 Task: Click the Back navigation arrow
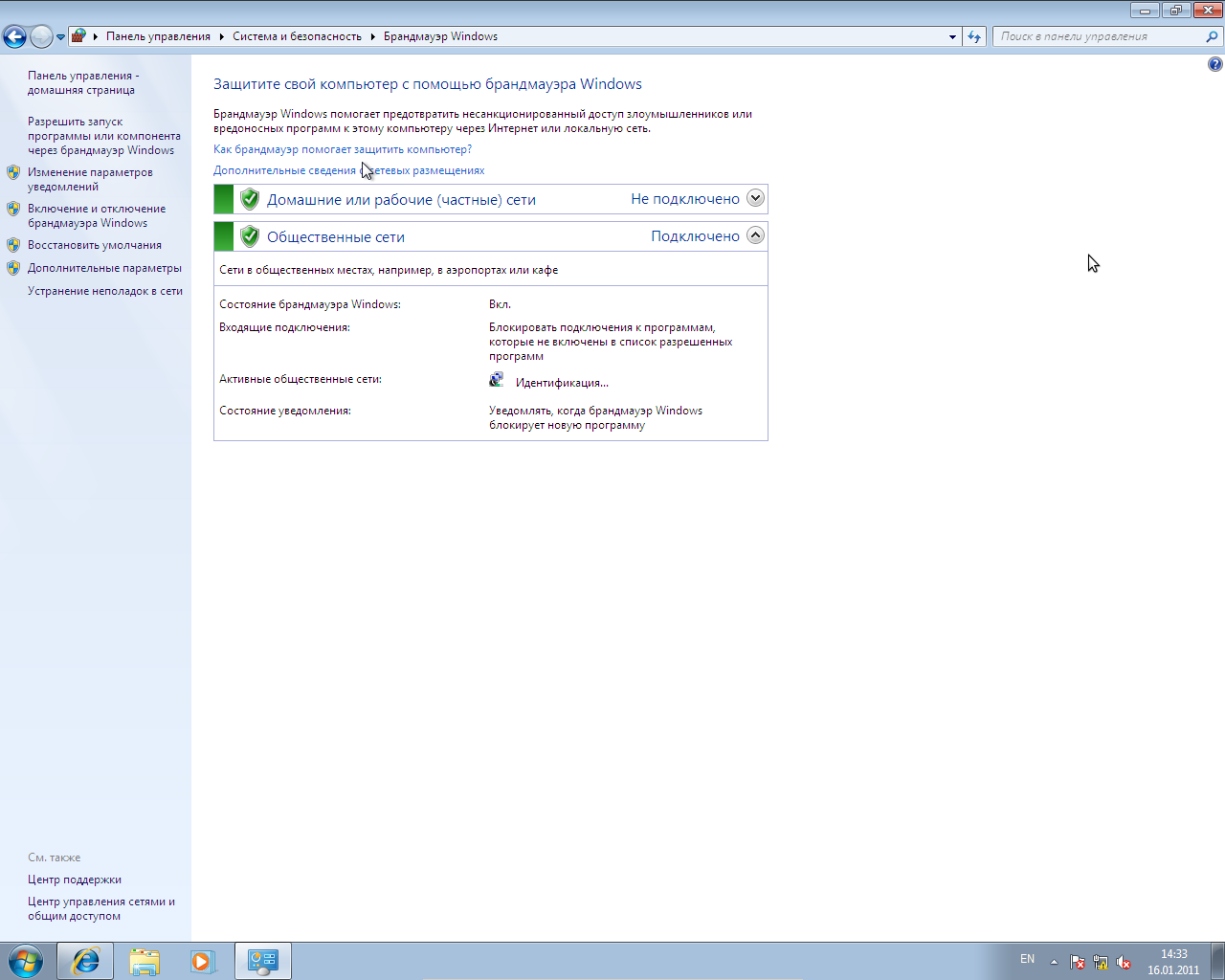coord(14,36)
